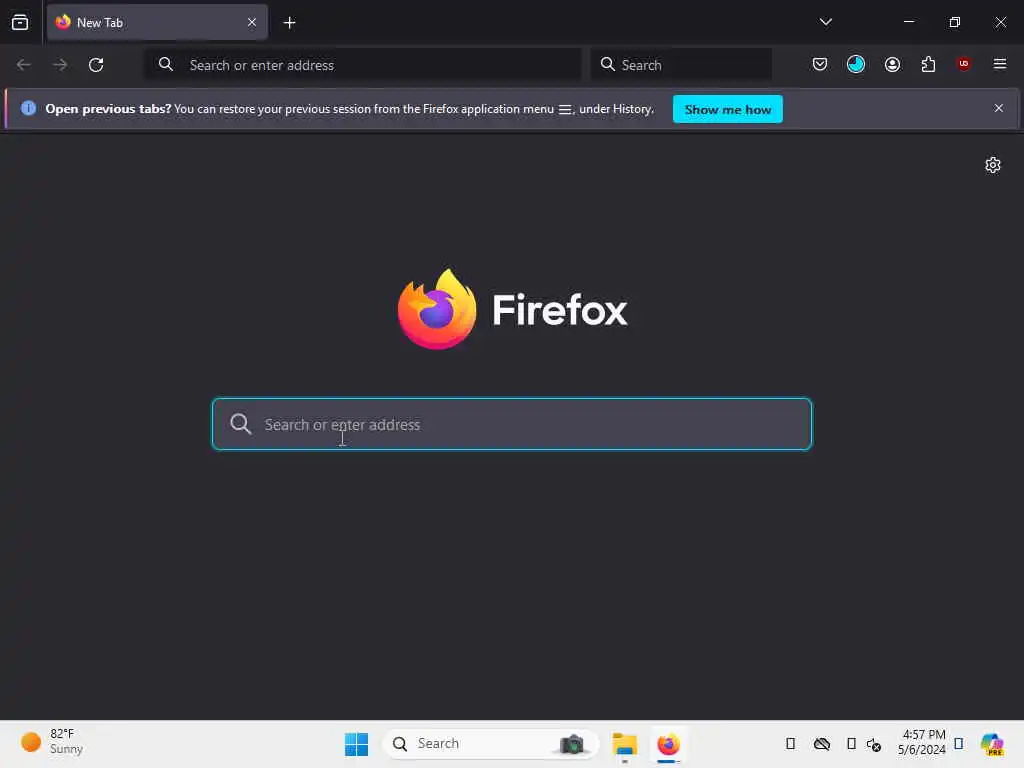The width and height of the screenshot is (1024, 768).
Task: Click the blue info icon in notification bar
Action: click(x=28, y=108)
